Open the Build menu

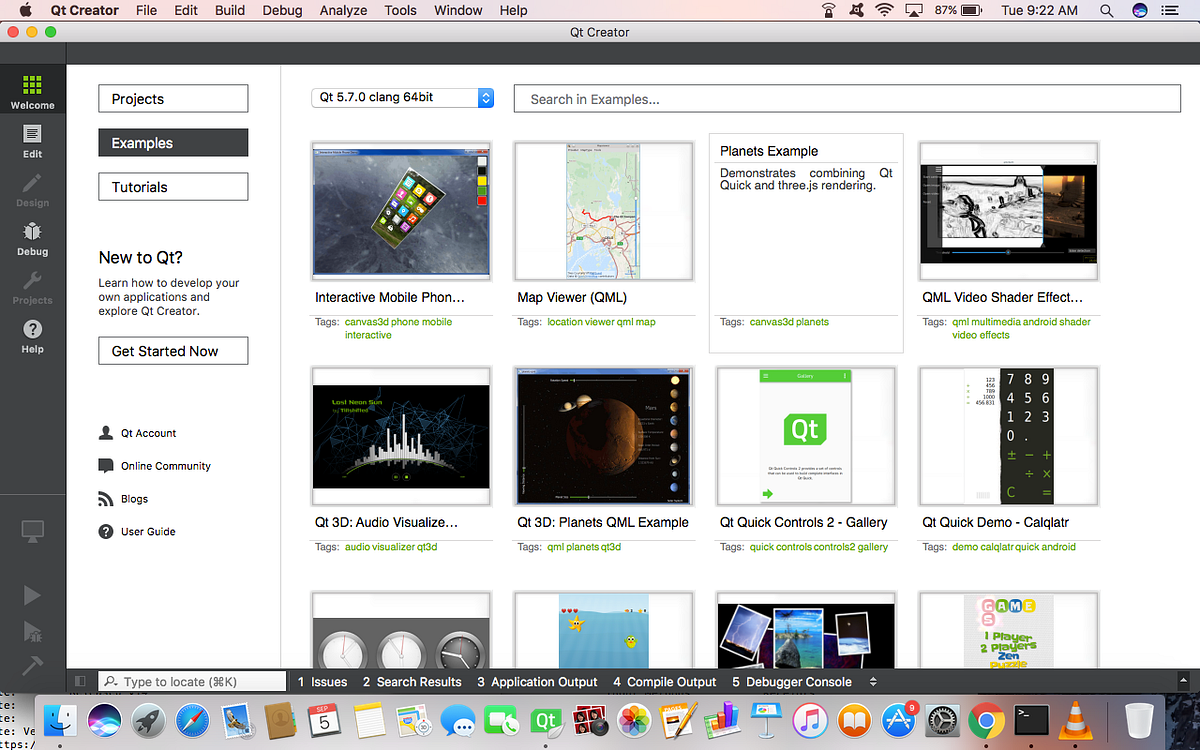pyautogui.click(x=230, y=10)
